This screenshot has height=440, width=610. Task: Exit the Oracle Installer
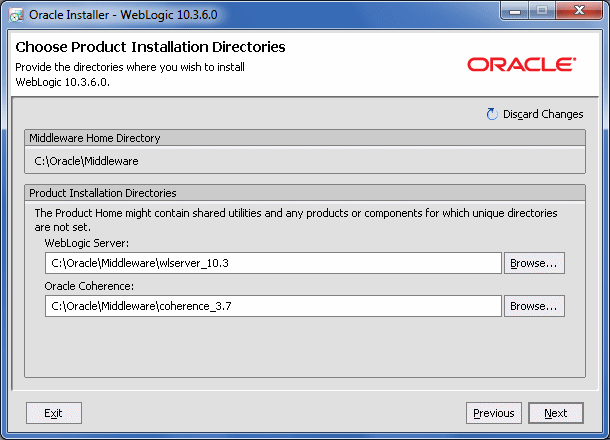(53, 413)
